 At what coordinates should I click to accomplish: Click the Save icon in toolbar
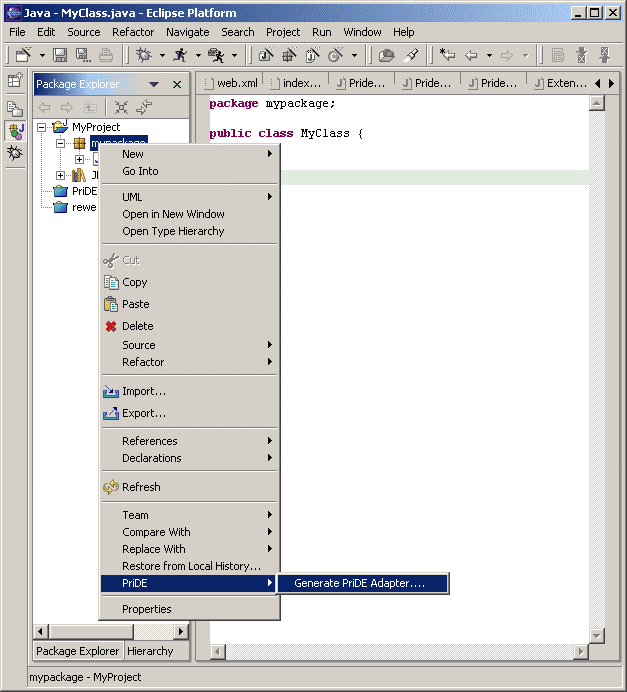pos(60,55)
